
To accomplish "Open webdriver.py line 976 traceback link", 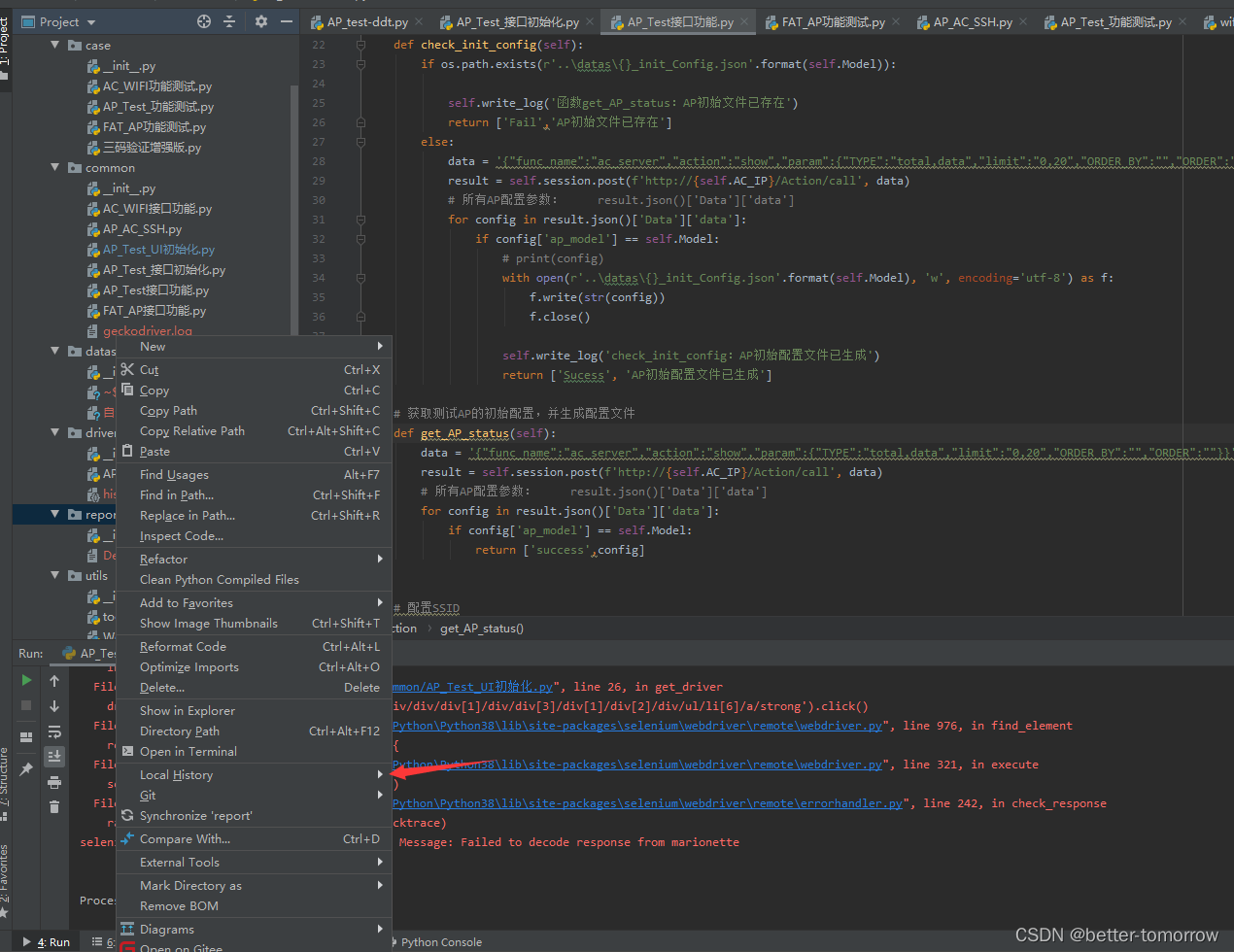I will tap(637, 726).
